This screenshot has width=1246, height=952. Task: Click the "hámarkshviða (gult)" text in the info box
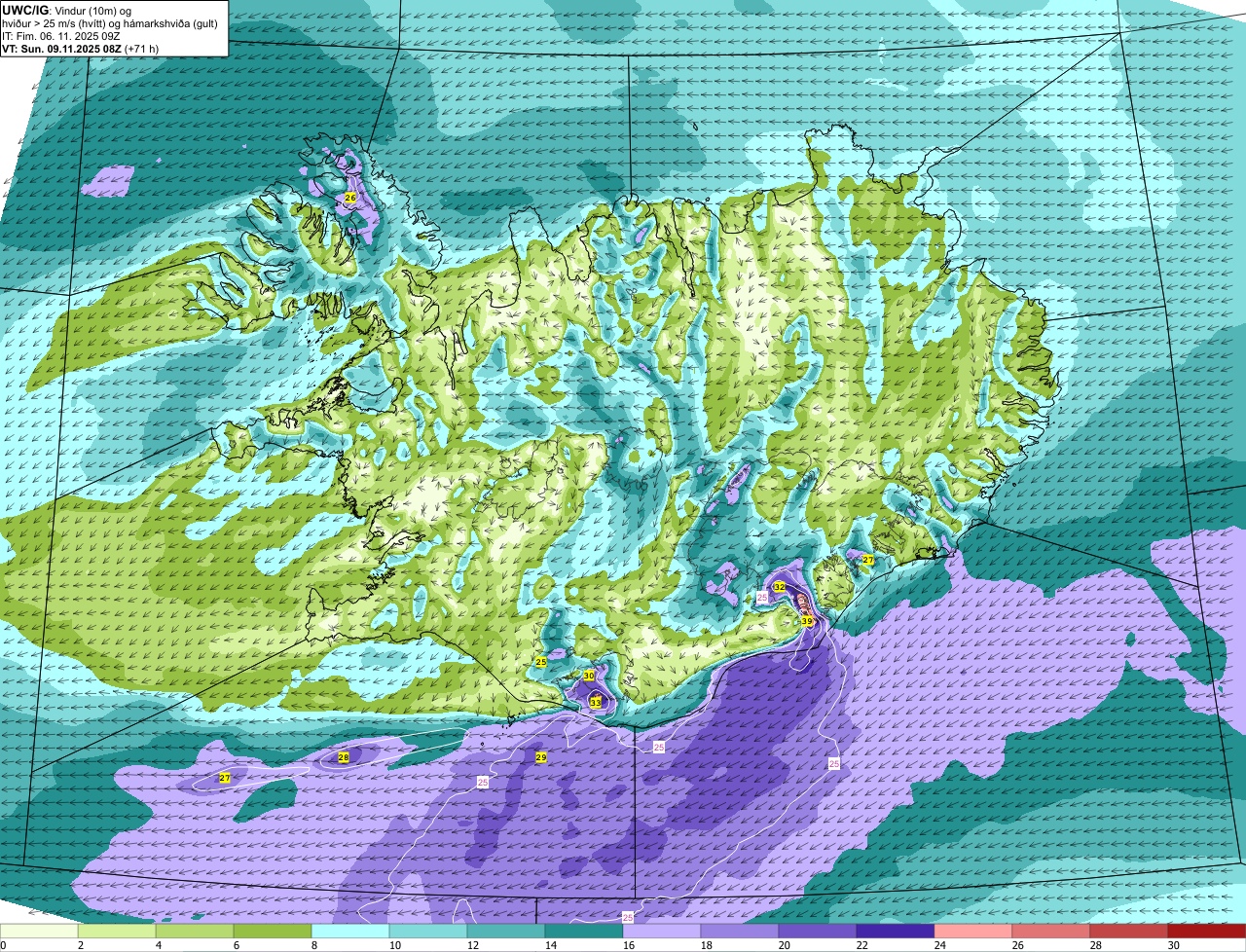(x=168, y=23)
